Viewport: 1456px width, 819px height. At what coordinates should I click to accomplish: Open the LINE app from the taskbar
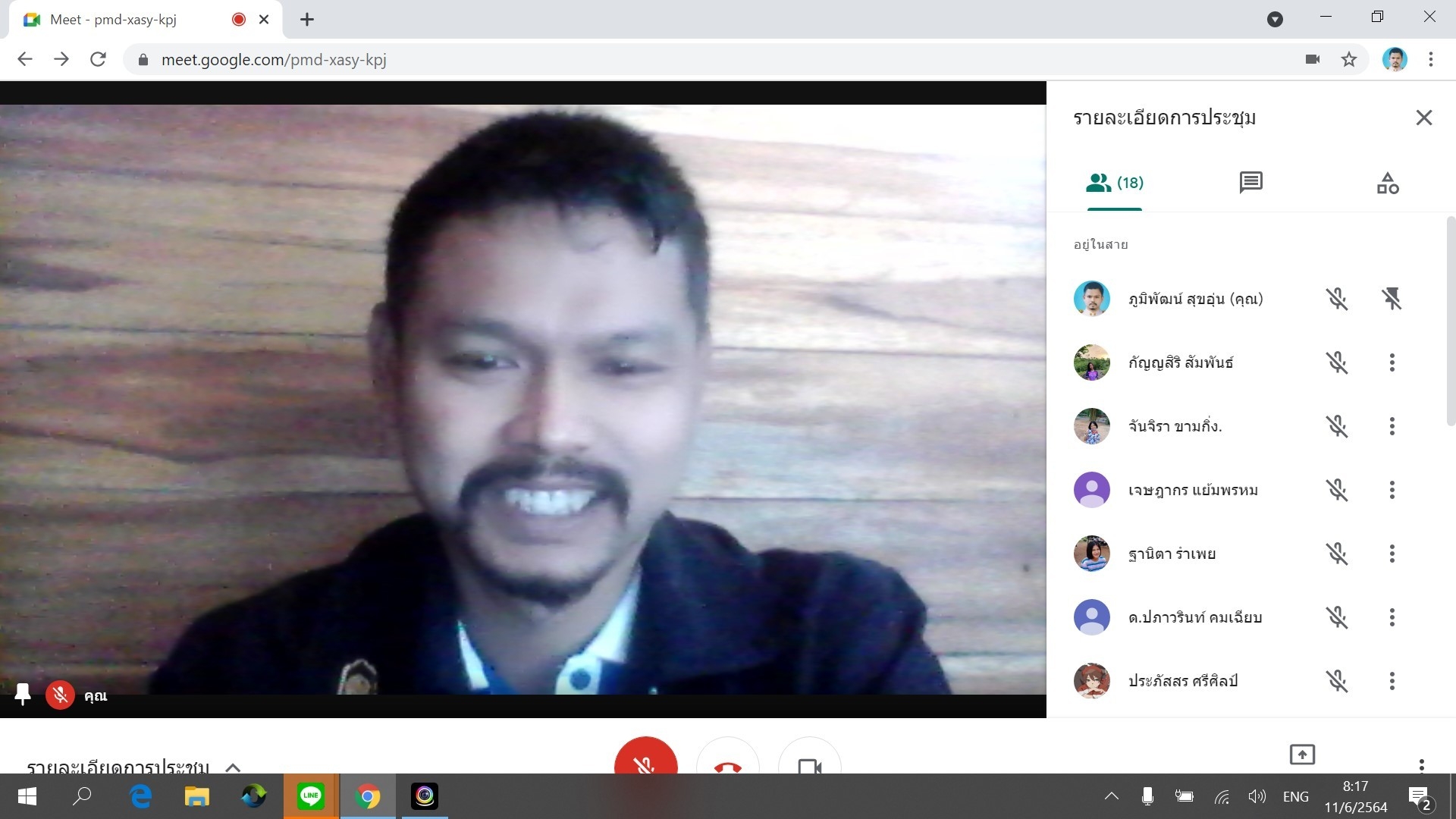pyautogui.click(x=311, y=796)
